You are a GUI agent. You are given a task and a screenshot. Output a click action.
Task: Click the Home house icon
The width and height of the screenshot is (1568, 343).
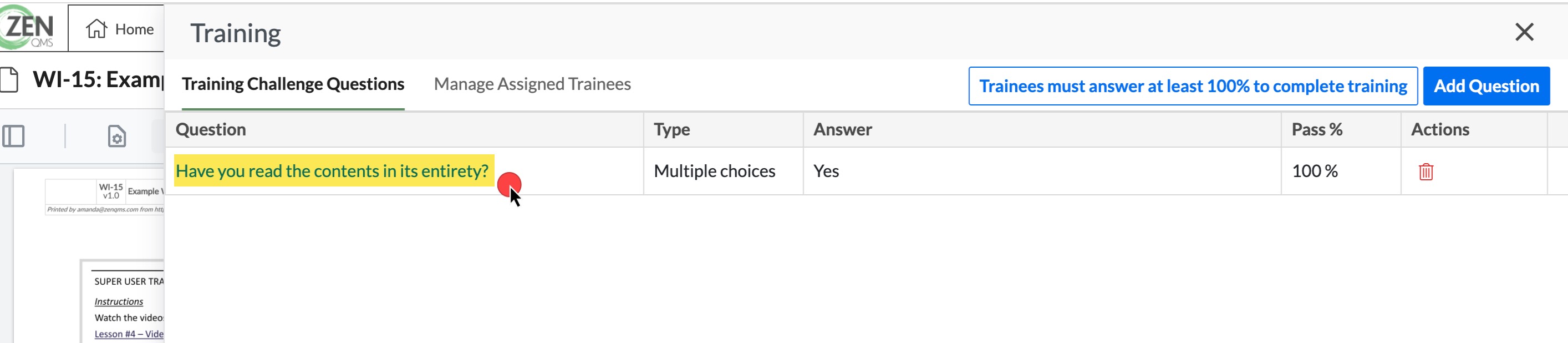click(x=96, y=29)
